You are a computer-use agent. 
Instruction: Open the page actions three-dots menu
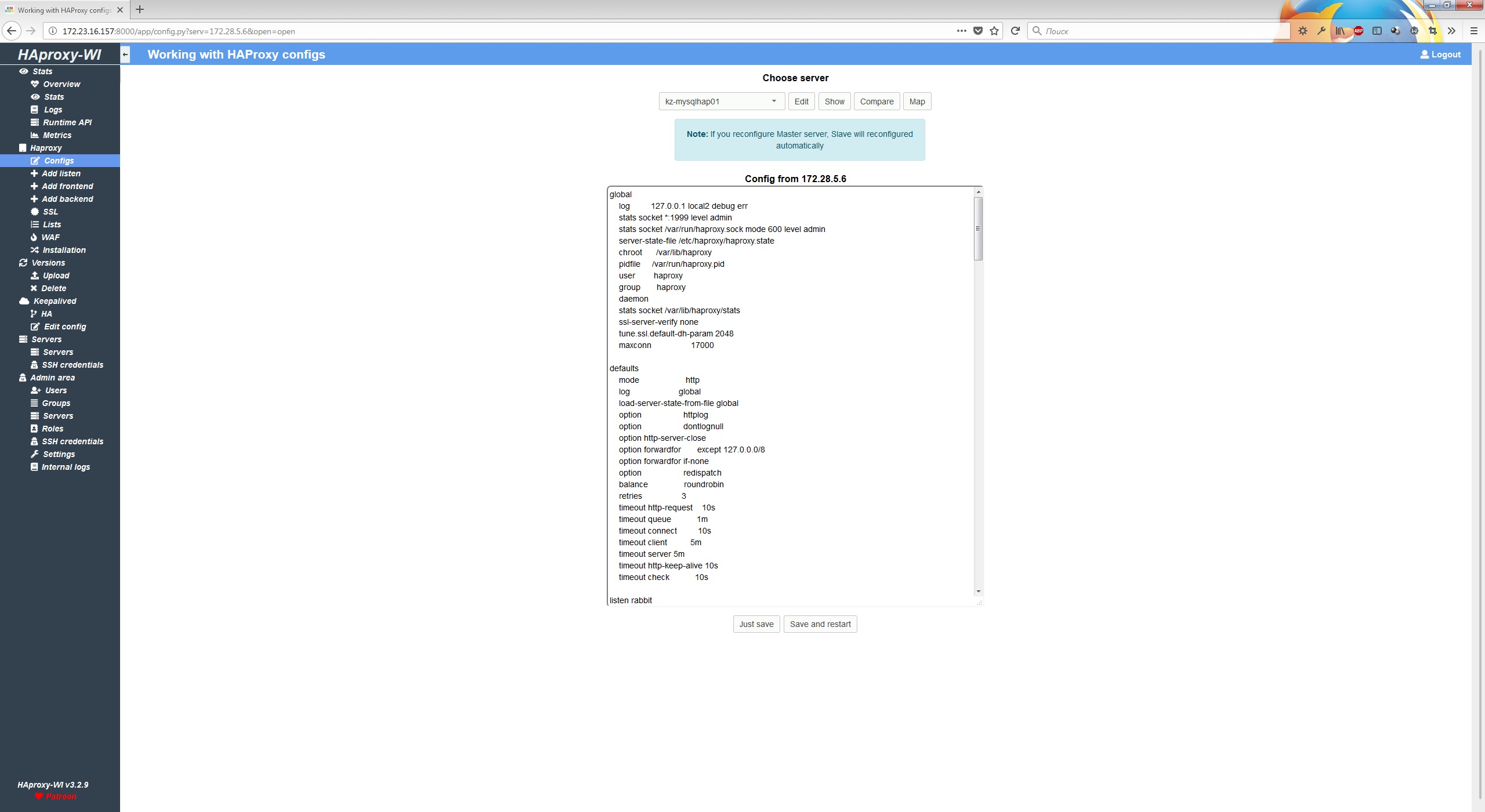click(x=961, y=31)
